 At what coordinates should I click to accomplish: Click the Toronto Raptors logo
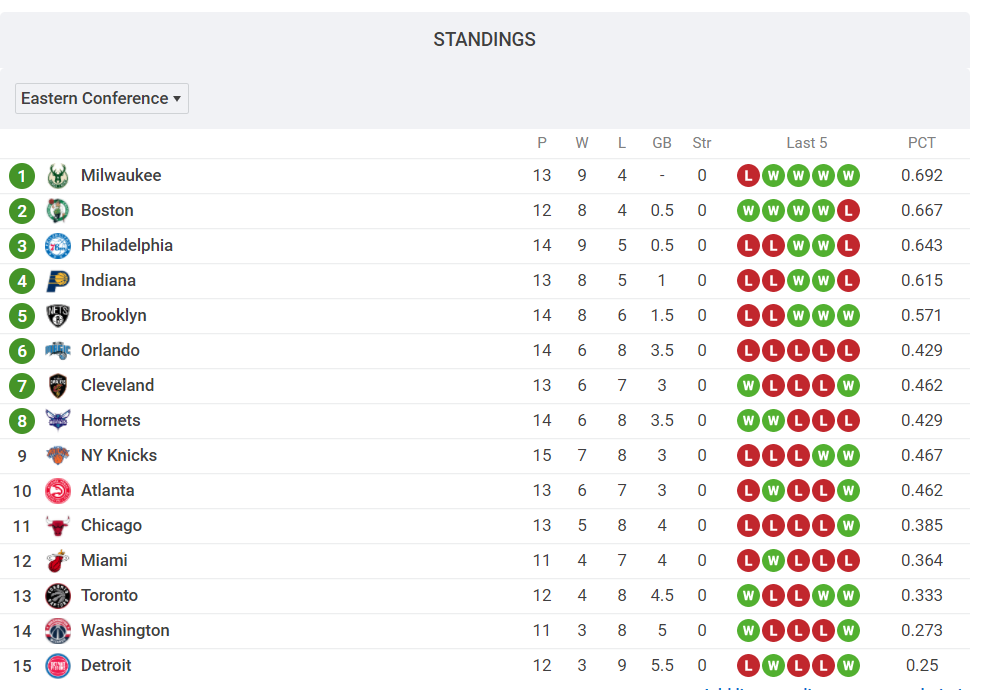(57, 596)
